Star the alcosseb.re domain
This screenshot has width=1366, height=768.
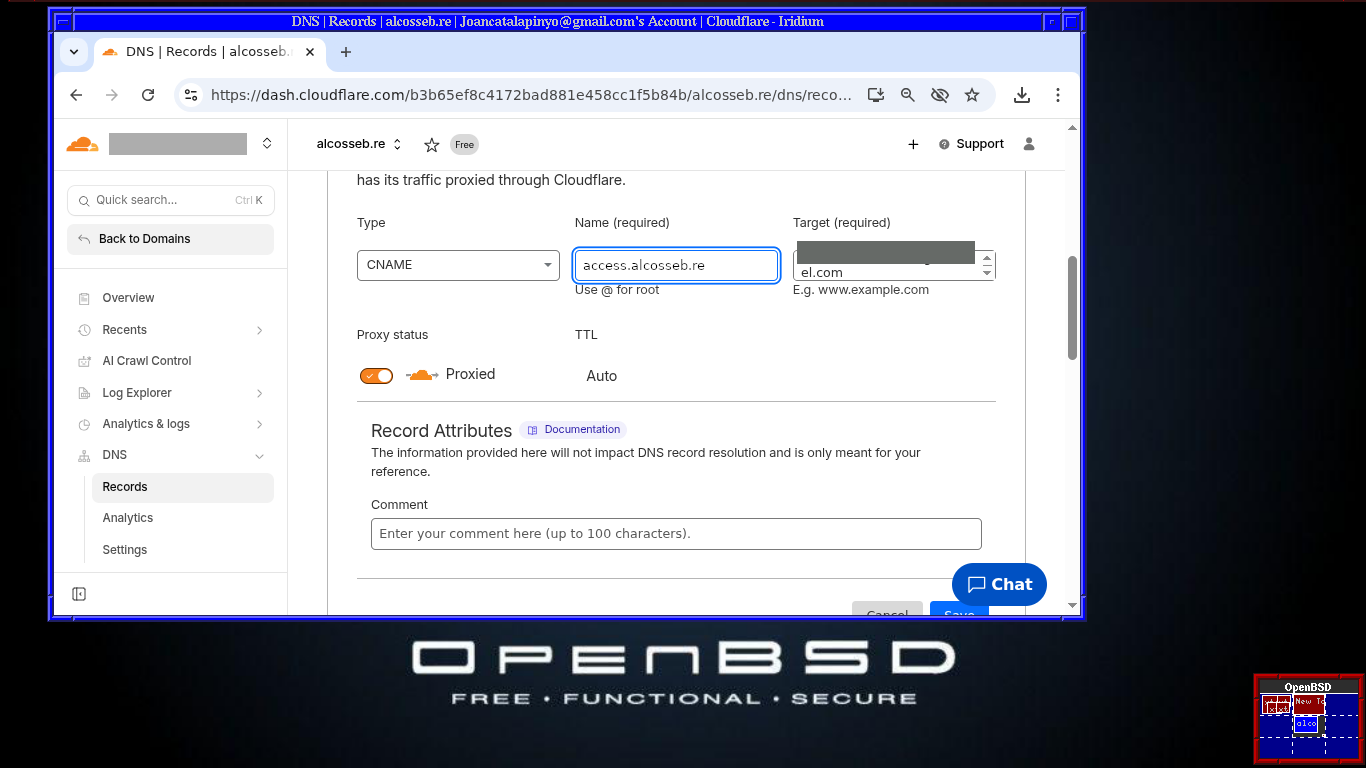[431, 145]
